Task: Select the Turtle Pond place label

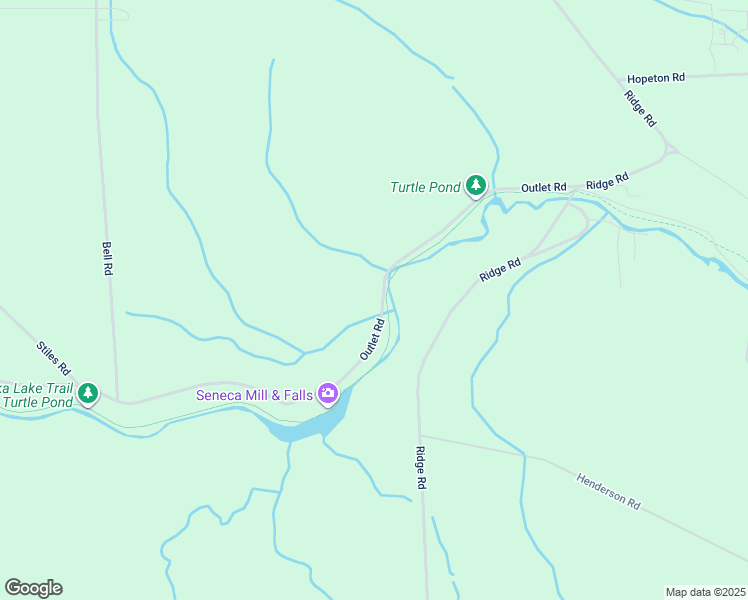Action: click(426, 187)
